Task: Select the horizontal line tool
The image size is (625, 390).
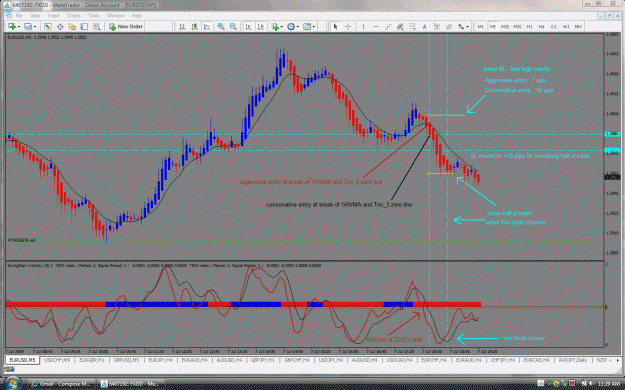Action: pyautogui.click(x=376, y=27)
